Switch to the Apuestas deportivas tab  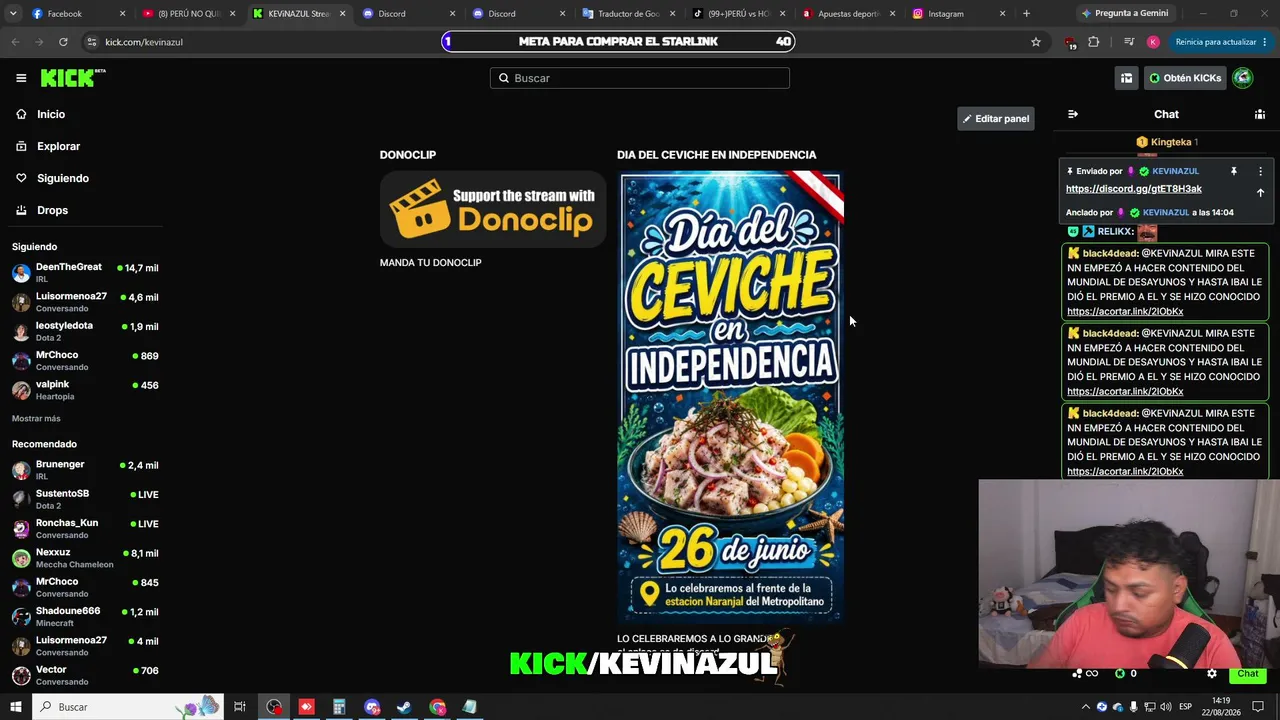[849, 14]
